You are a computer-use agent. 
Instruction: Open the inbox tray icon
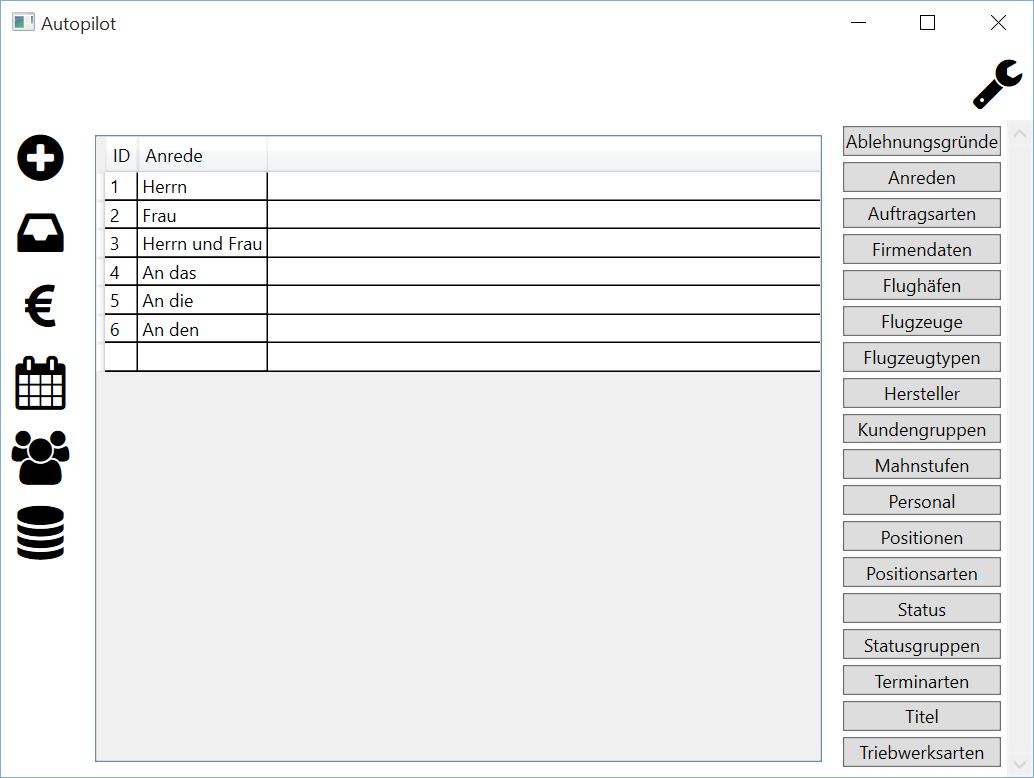click(40, 233)
